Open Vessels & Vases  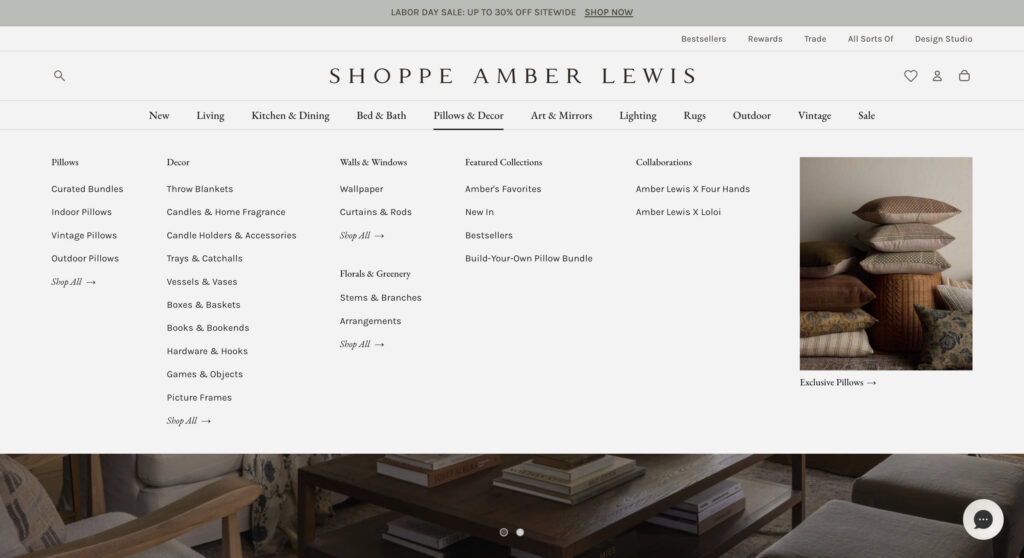coord(202,282)
